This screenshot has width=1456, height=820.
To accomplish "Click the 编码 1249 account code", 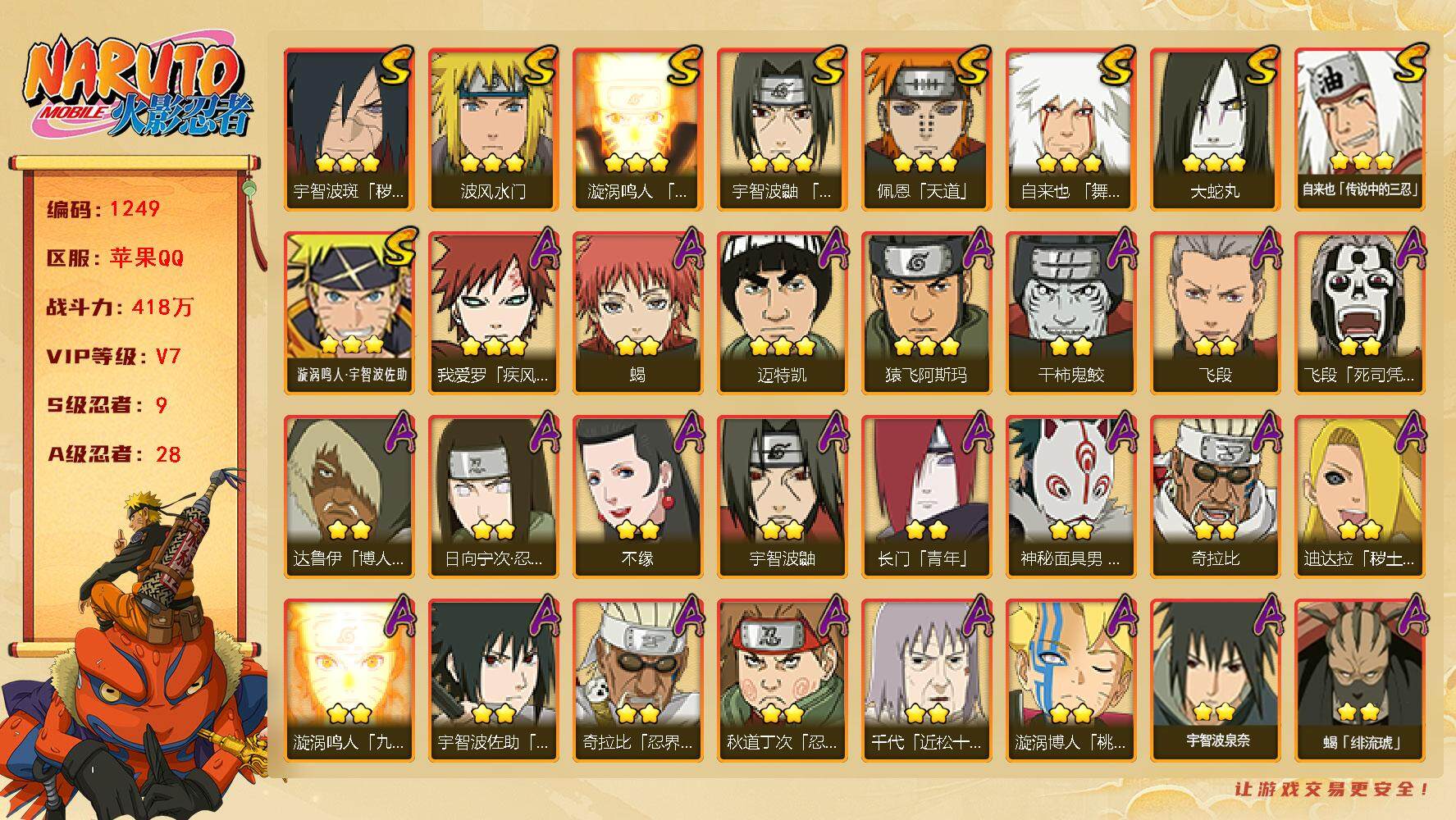I will point(103,209).
